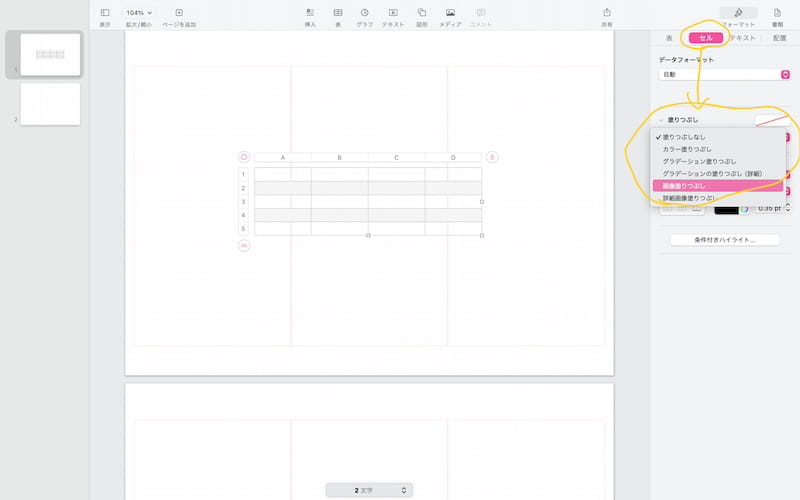Open the 書類 document inspector icon

[x=777, y=12]
